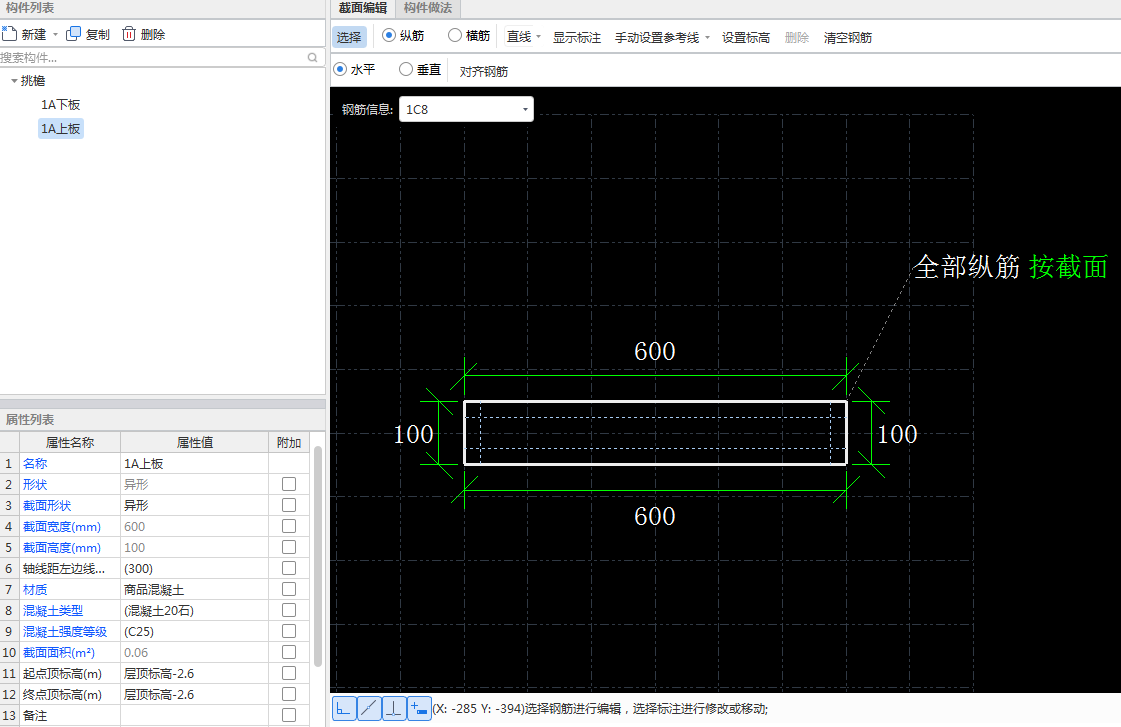Select the 1A上板 component in tree
Image resolution: width=1121 pixels, height=727 pixels.
point(61,129)
